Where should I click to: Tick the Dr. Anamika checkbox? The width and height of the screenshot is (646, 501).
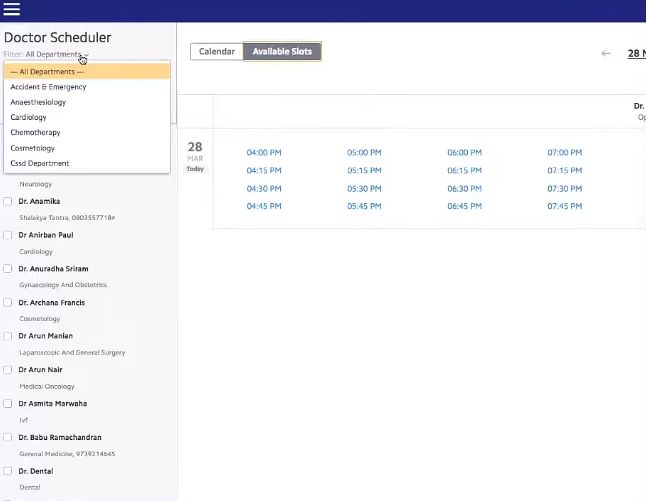[x=7, y=201]
